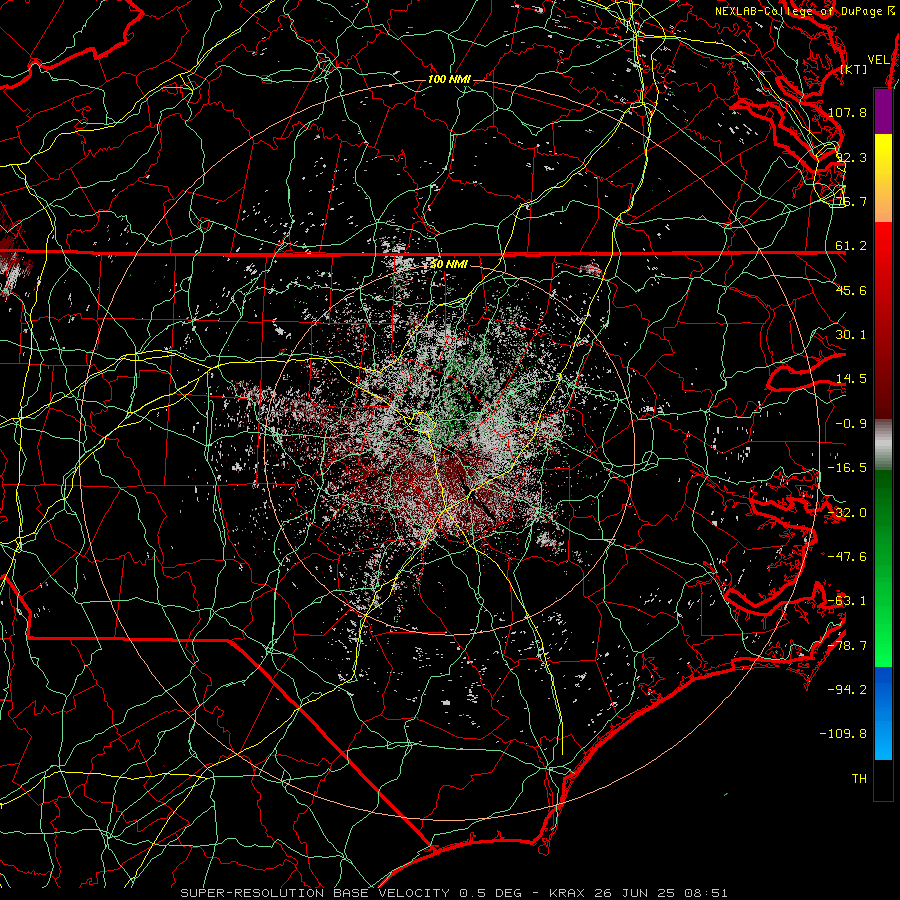Click the -109.8 legend value
The height and width of the screenshot is (900, 900).
point(843,734)
